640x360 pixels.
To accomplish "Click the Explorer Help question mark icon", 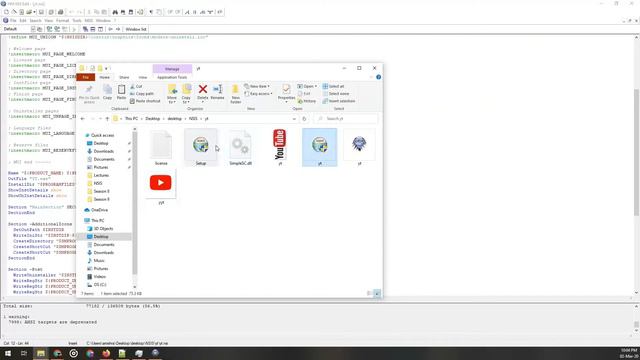I will tap(378, 77).
